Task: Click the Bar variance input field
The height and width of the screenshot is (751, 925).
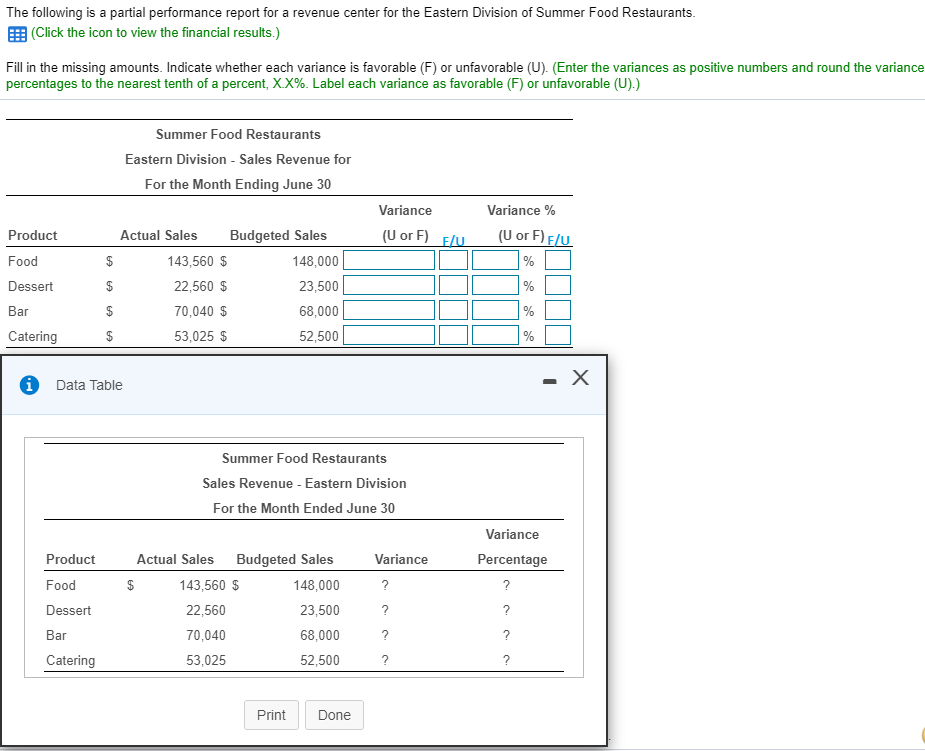Action: (390, 310)
